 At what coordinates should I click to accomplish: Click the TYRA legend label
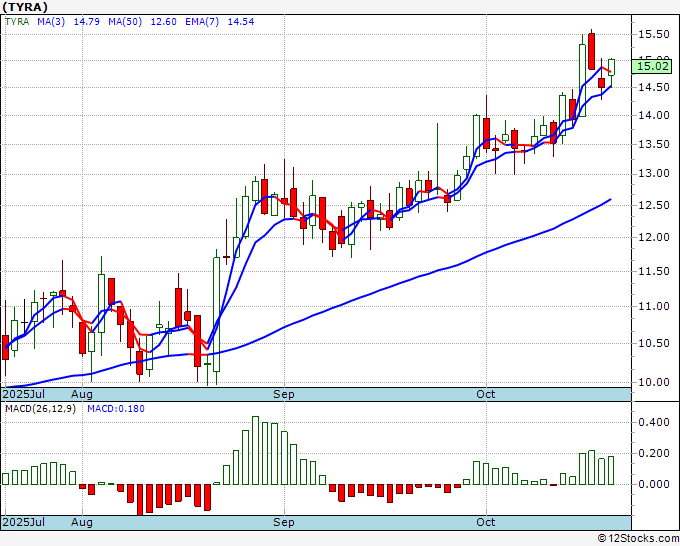click(17, 22)
